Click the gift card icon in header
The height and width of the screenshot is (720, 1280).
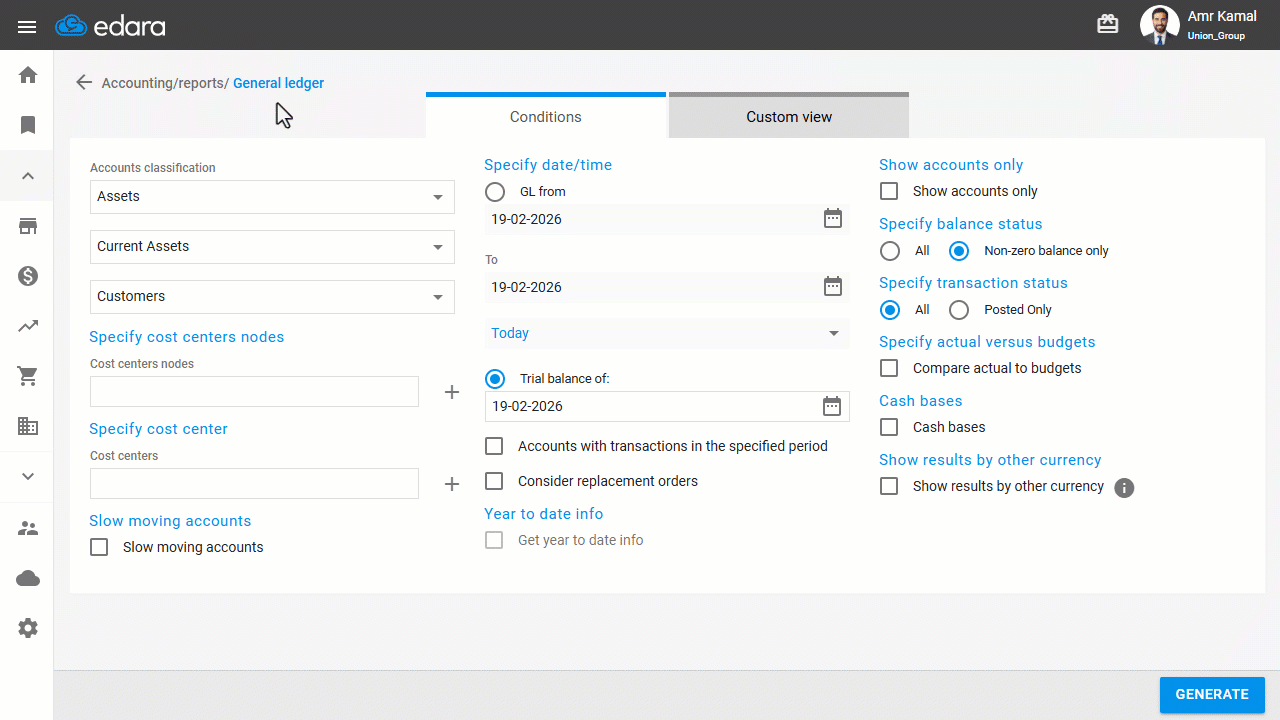pos(1108,24)
